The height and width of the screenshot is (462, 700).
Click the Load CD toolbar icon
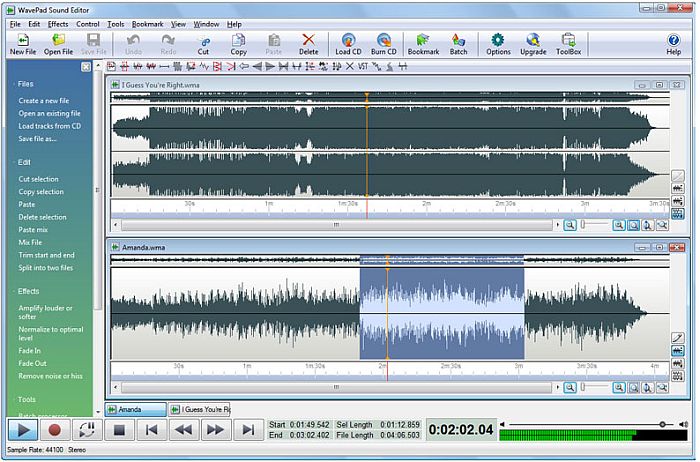pos(348,43)
